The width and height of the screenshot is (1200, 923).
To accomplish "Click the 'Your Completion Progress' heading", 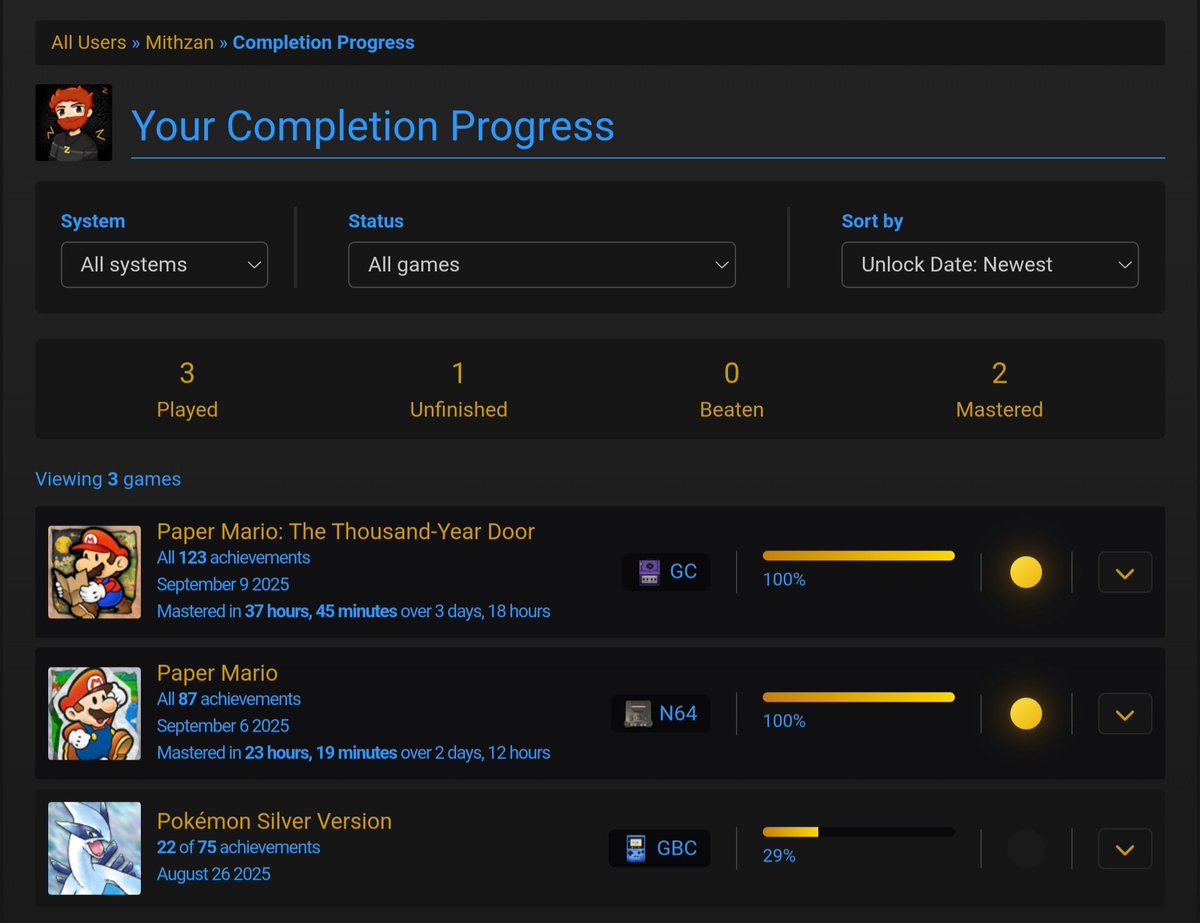I will 373,126.
